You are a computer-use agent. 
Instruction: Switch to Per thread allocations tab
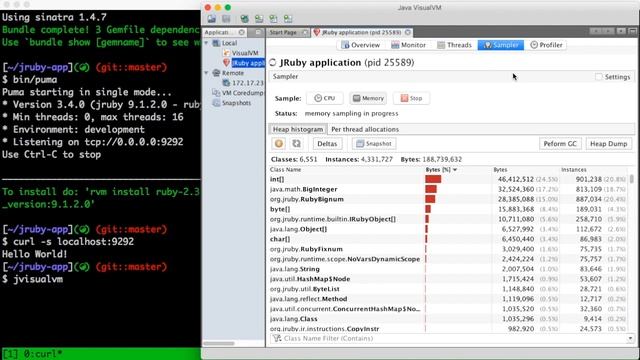click(x=365, y=129)
